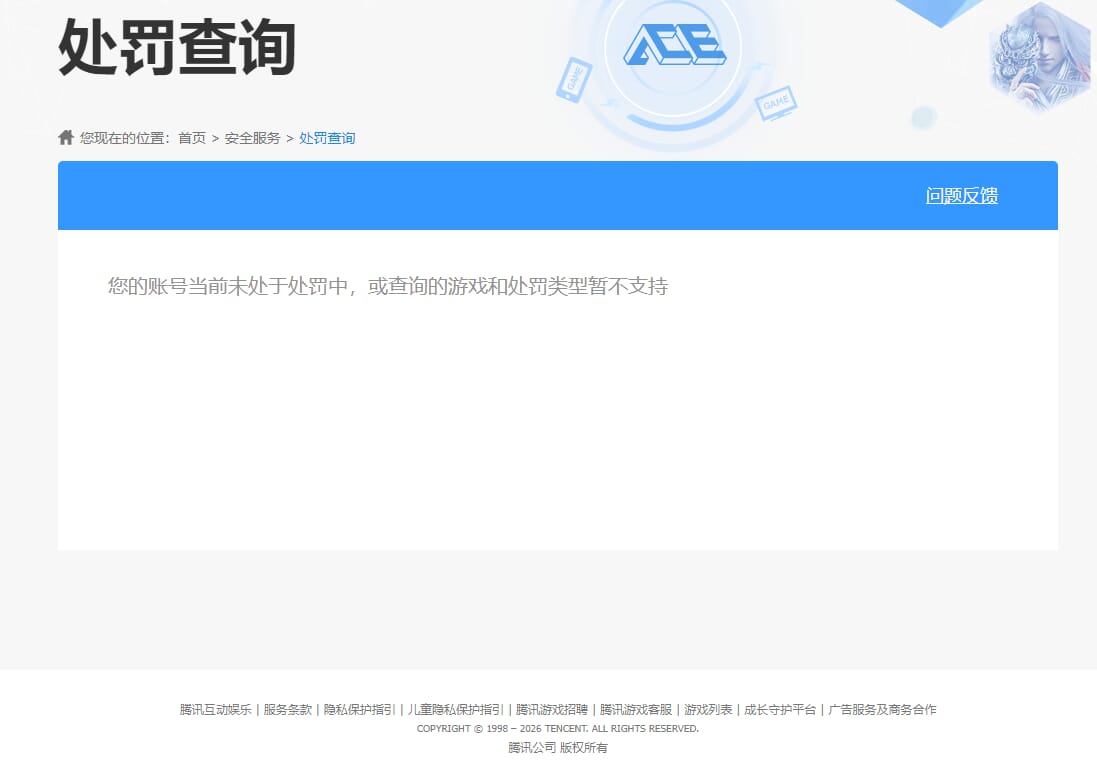Viewport: 1097px width, 771px height.
Task: Click the account punishment status message
Action: coord(389,286)
